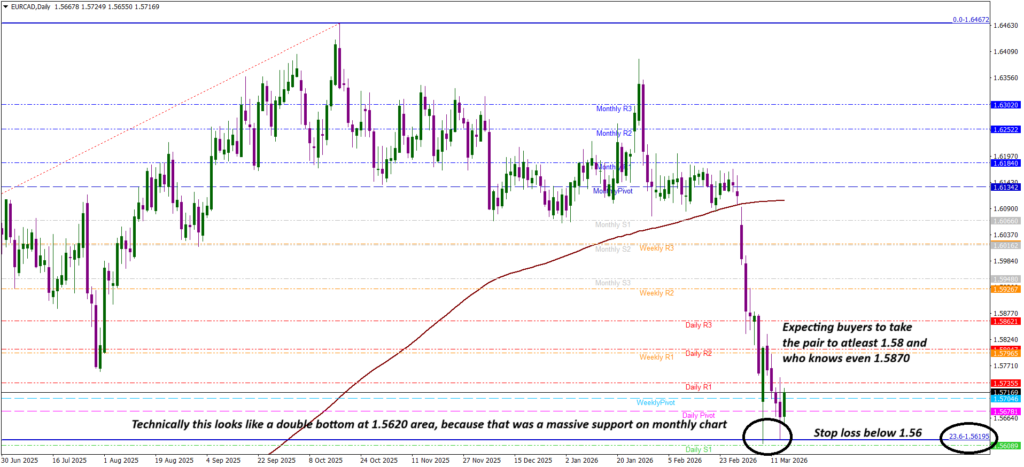Image resolution: width=1024 pixels, height=467 pixels.
Task: Select the Daily R1 red label
Action: pos(698,386)
